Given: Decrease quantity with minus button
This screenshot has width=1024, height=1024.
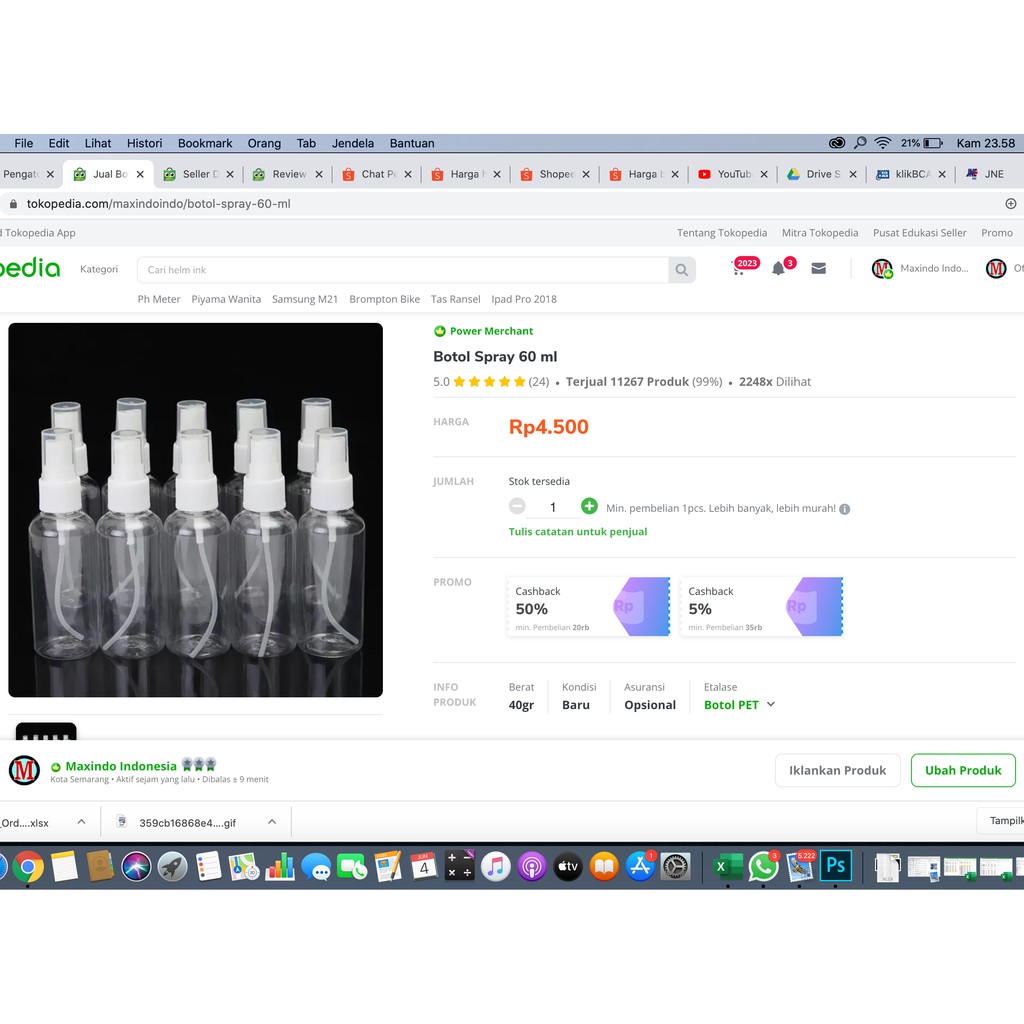Looking at the screenshot, I should (517, 507).
